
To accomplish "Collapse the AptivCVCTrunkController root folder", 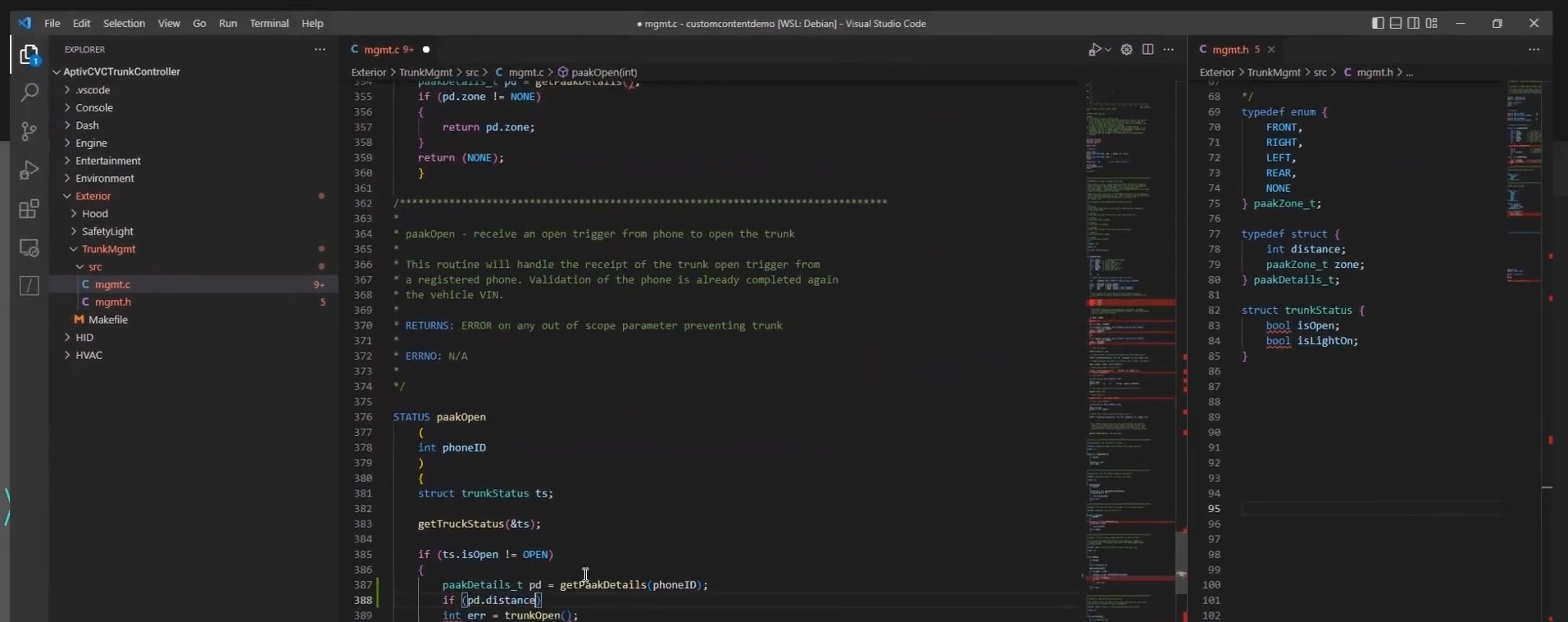I will [121, 72].
